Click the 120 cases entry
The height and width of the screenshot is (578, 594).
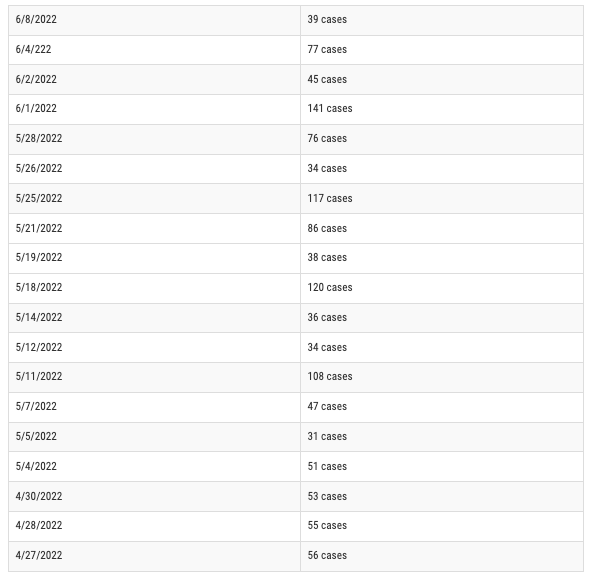[x=442, y=288]
